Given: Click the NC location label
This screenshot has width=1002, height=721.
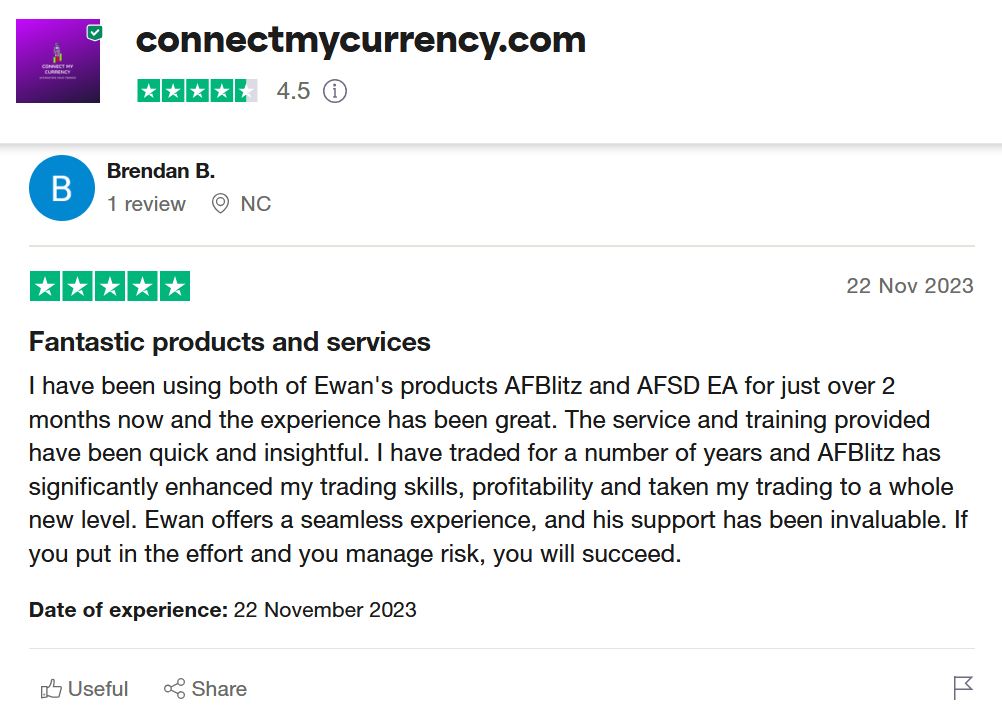Looking at the screenshot, I should [x=256, y=204].
